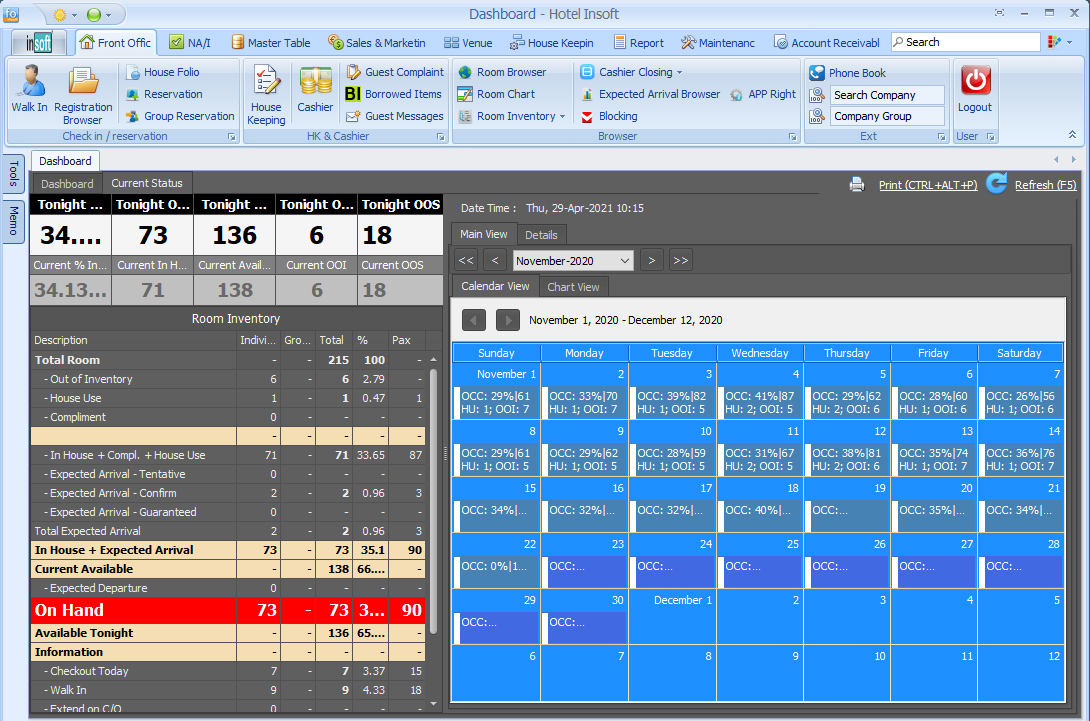Open Expected Arrival Browser

[x=658, y=94]
